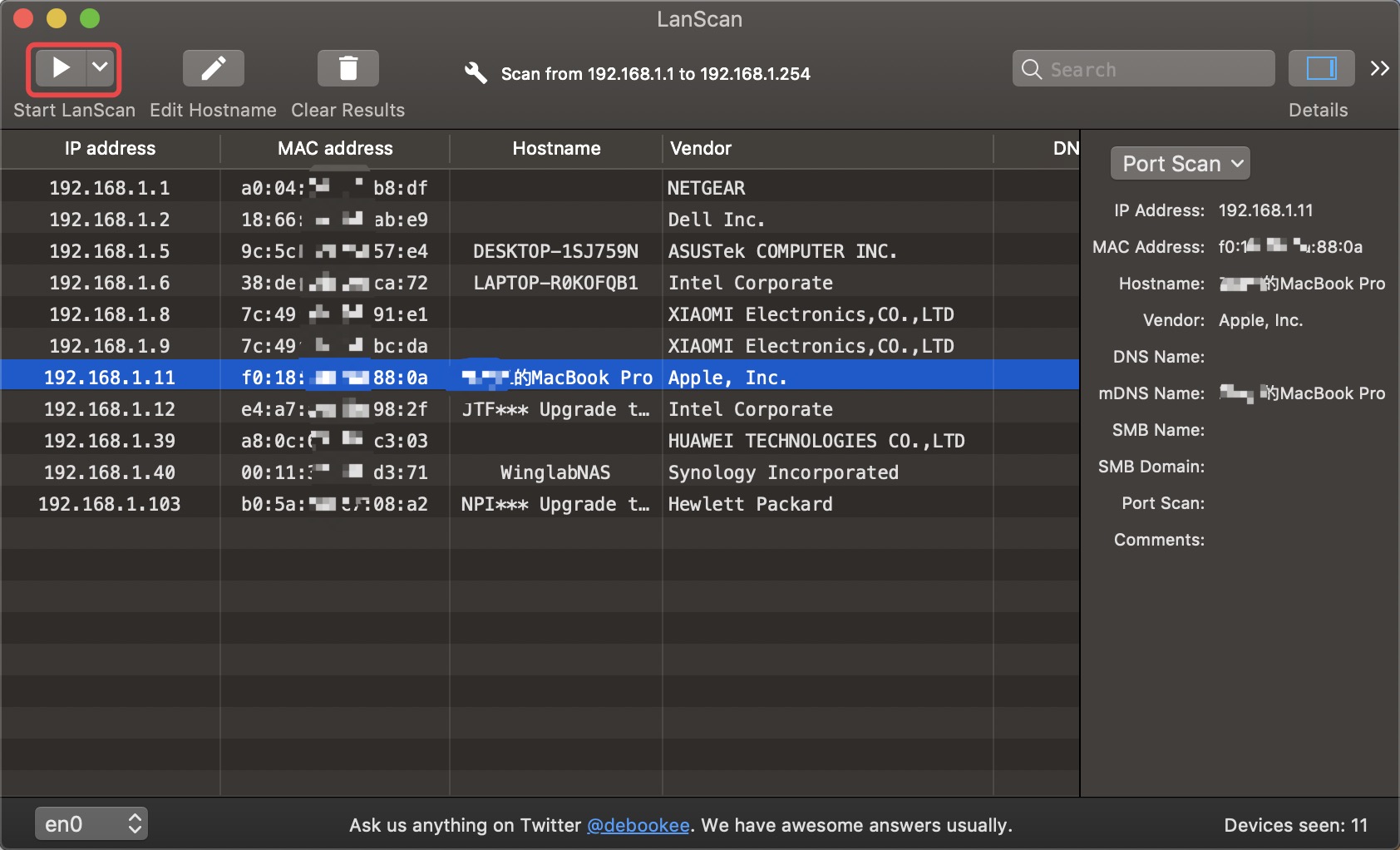The image size is (1400, 850).
Task: Toggle the Details sidebar panel icon
Action: tap(1321, 68)
